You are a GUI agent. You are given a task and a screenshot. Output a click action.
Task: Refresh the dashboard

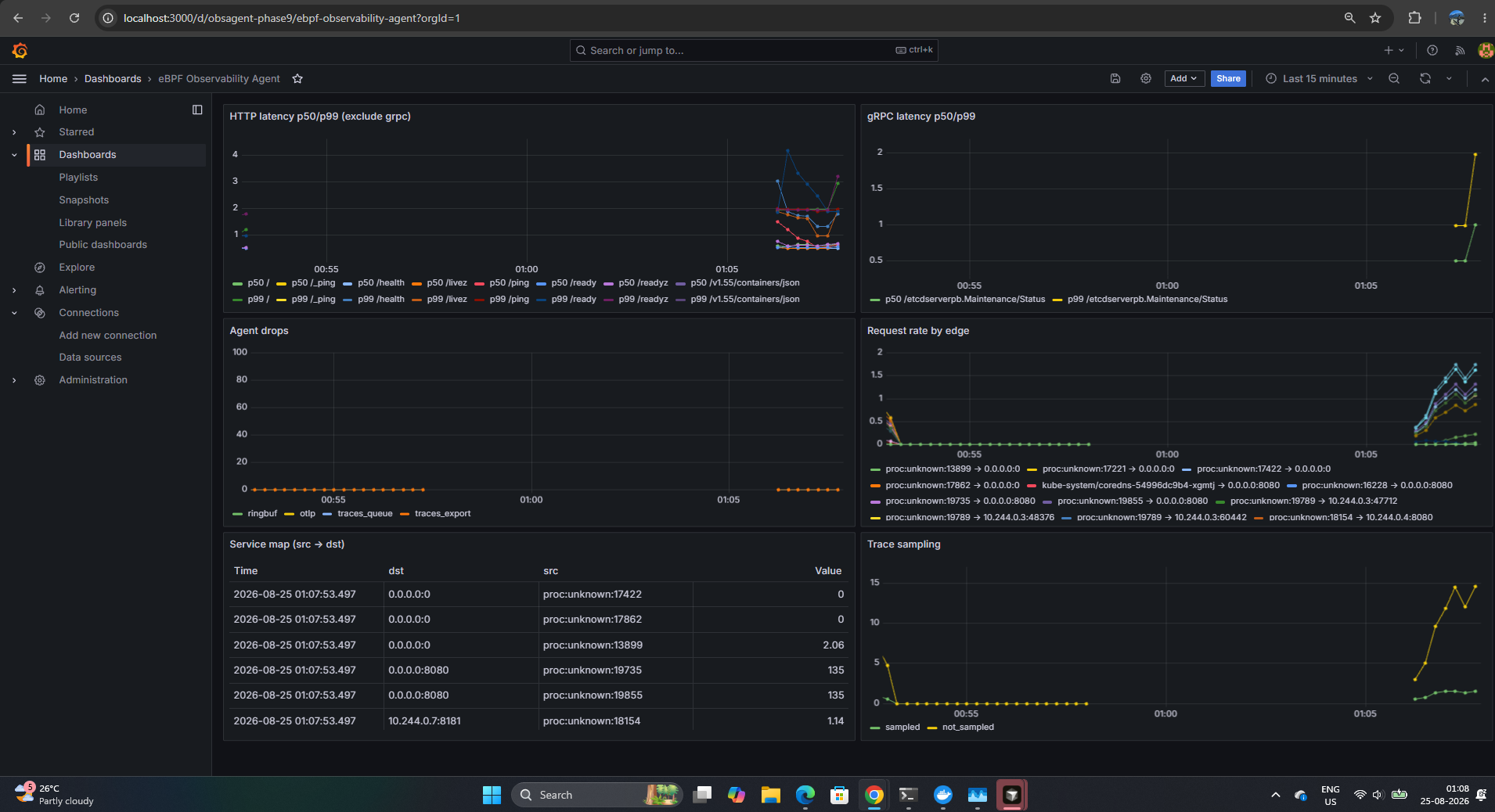coord(1425,79)
